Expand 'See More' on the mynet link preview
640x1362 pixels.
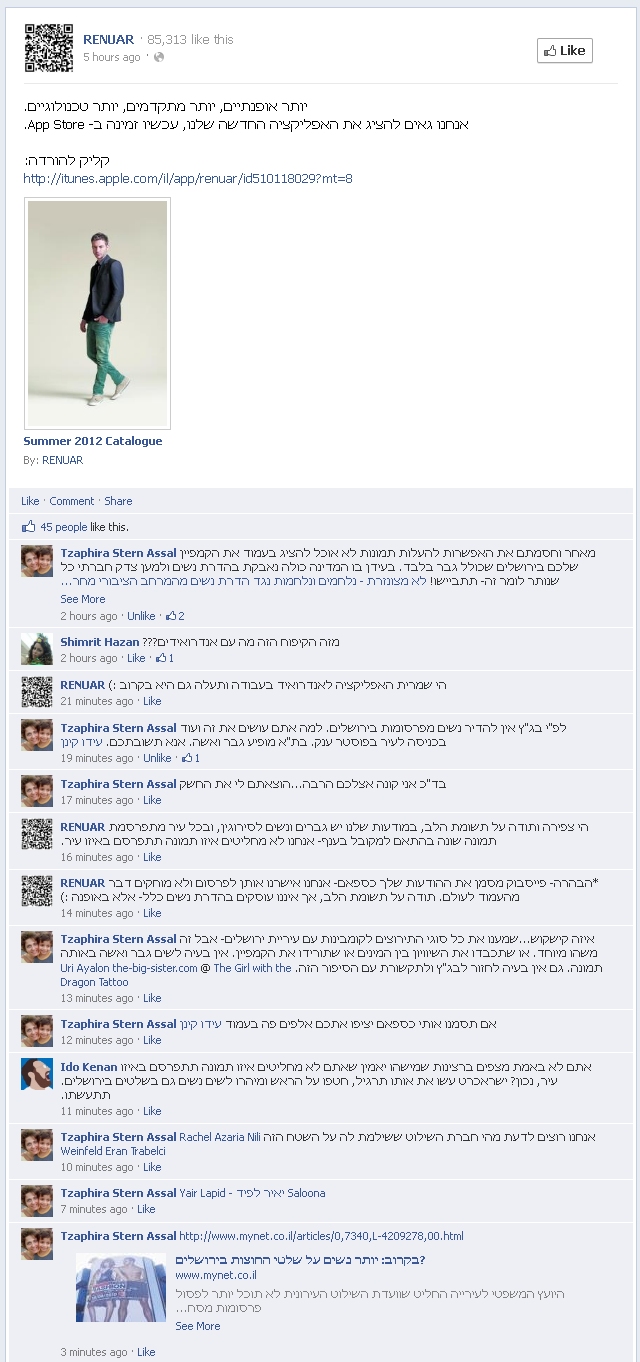coord(197,1326)
